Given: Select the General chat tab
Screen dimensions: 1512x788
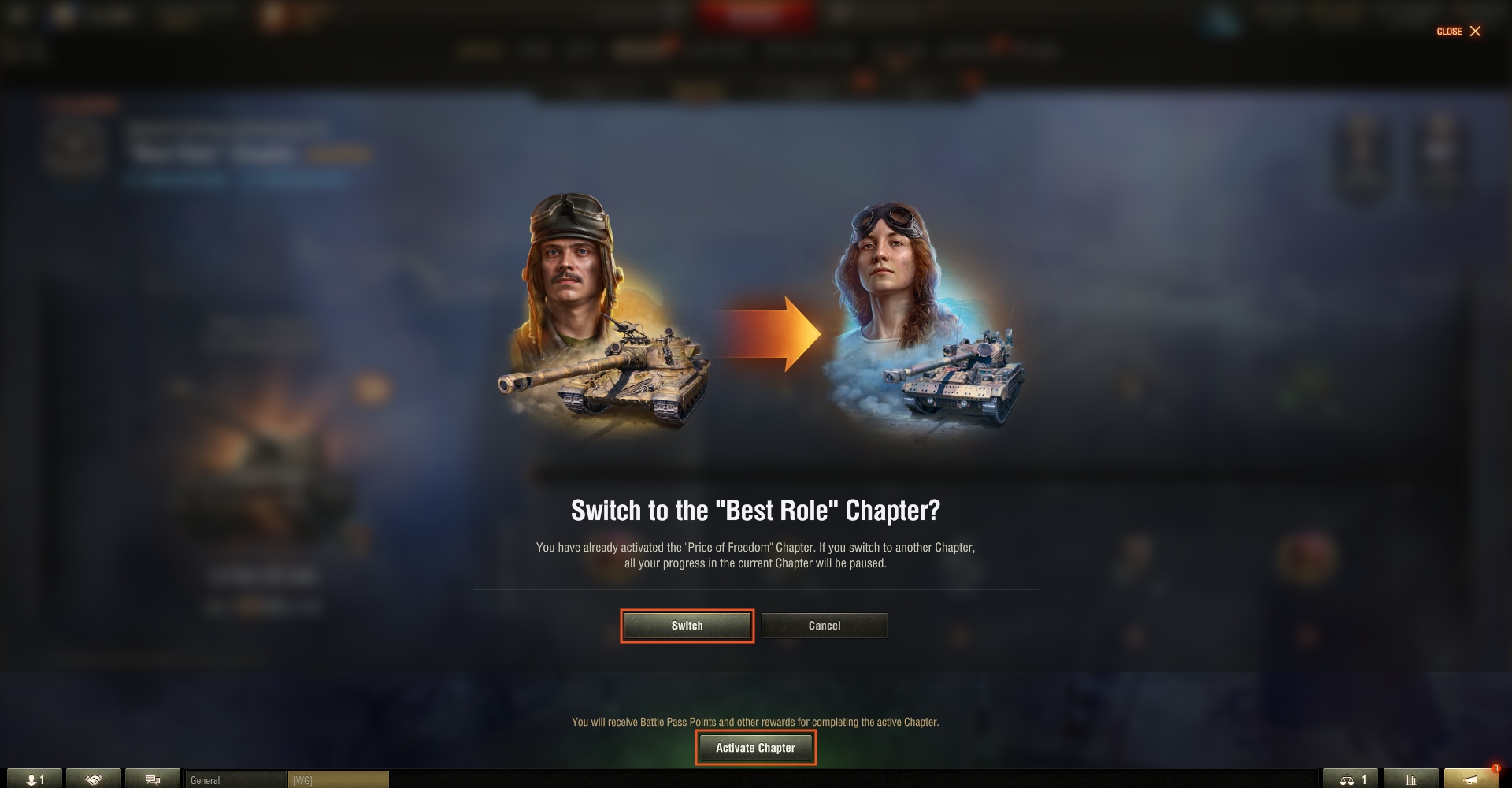Looking at the screenshot, I should pyautogui.click(x=235, y=779).
